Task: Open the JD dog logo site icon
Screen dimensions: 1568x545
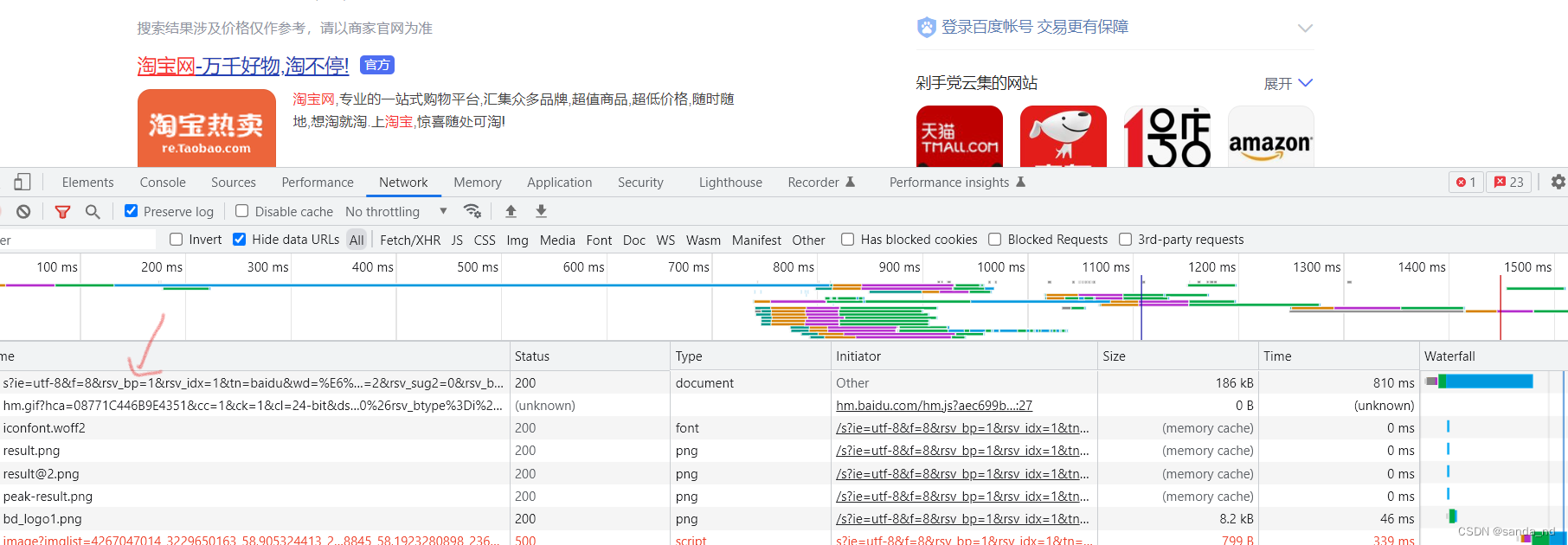Action: pos(1064,137)
